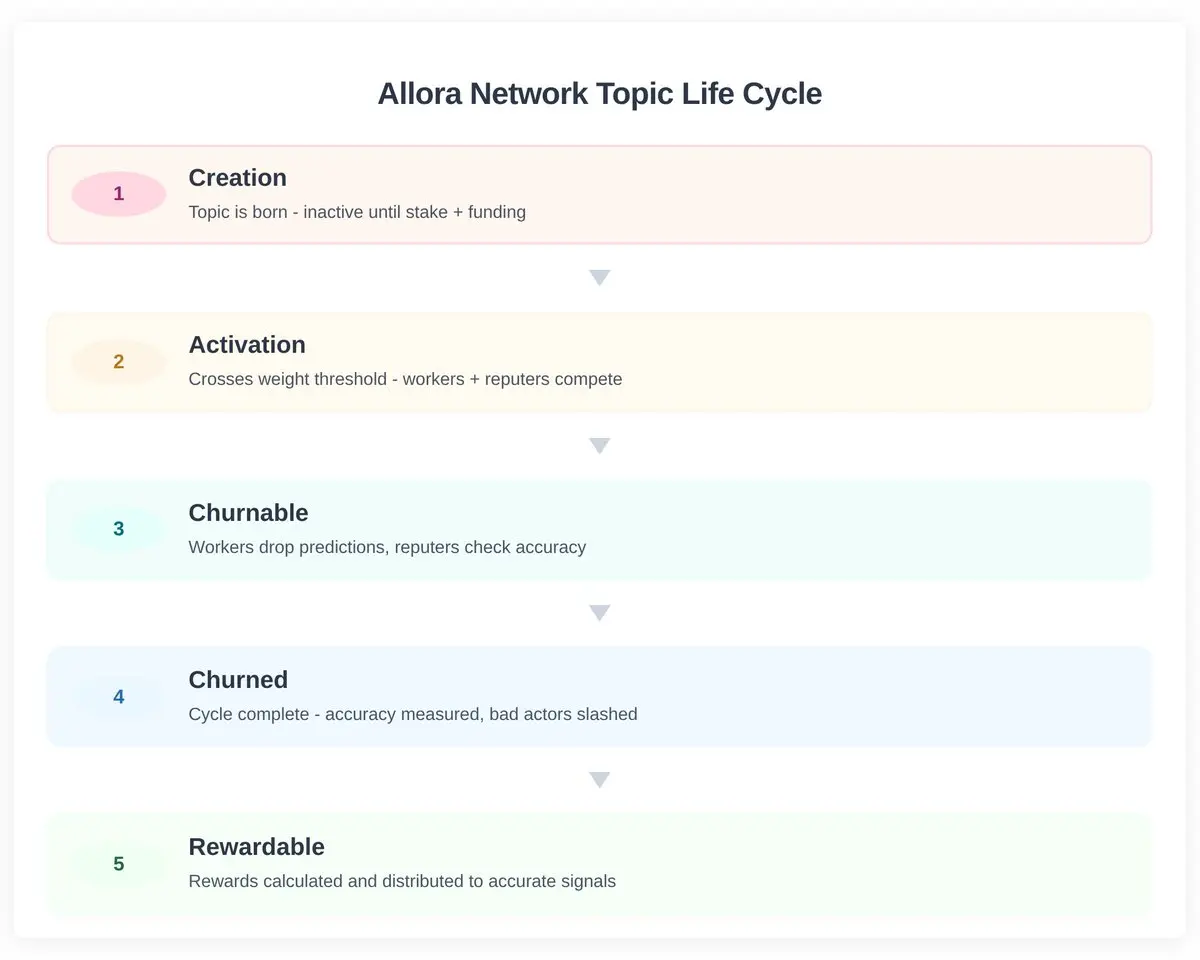Image resolution: width=1200 pixels, height=960 pixels.
Task: Select the Creation step heading
Action: point(237,178)
